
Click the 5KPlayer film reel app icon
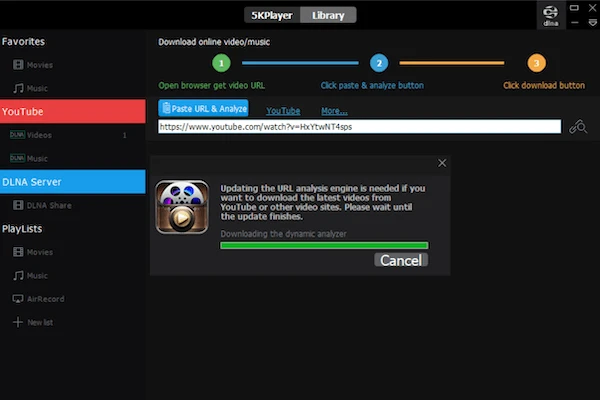click(182, 207)
